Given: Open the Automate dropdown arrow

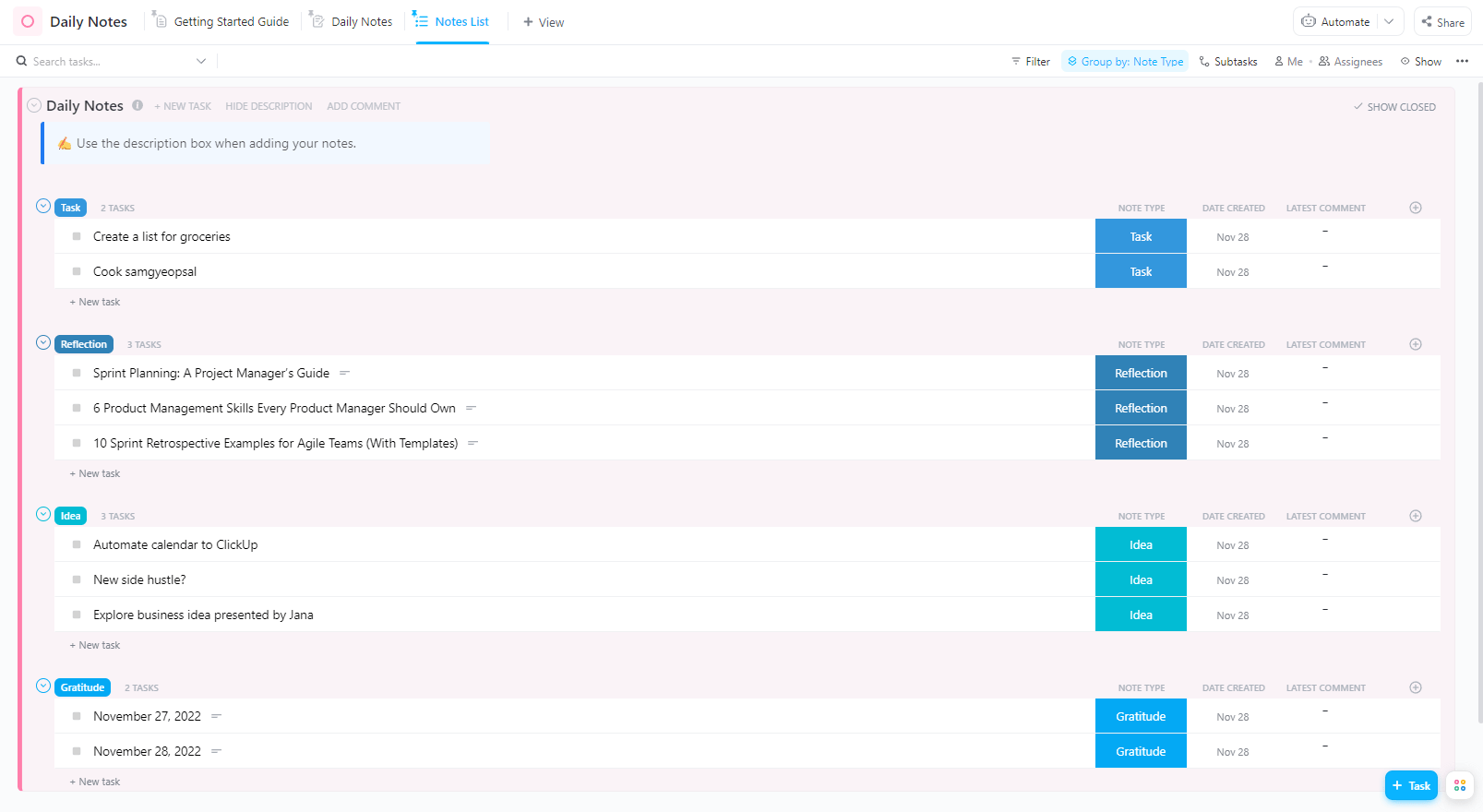Looking at the screenshot, I should click(1390, 21).
